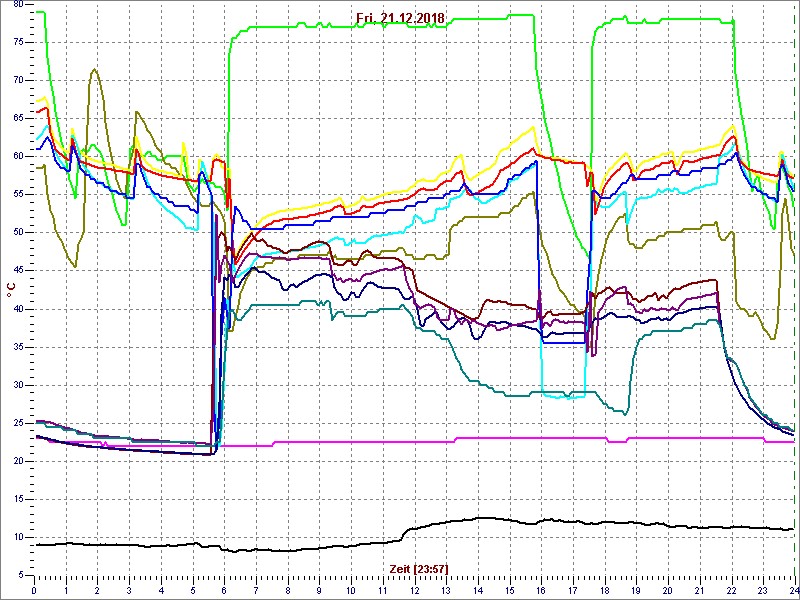Select the 25 tick label on temperature axis
This screenshot has width=800, height=600.
18,423
